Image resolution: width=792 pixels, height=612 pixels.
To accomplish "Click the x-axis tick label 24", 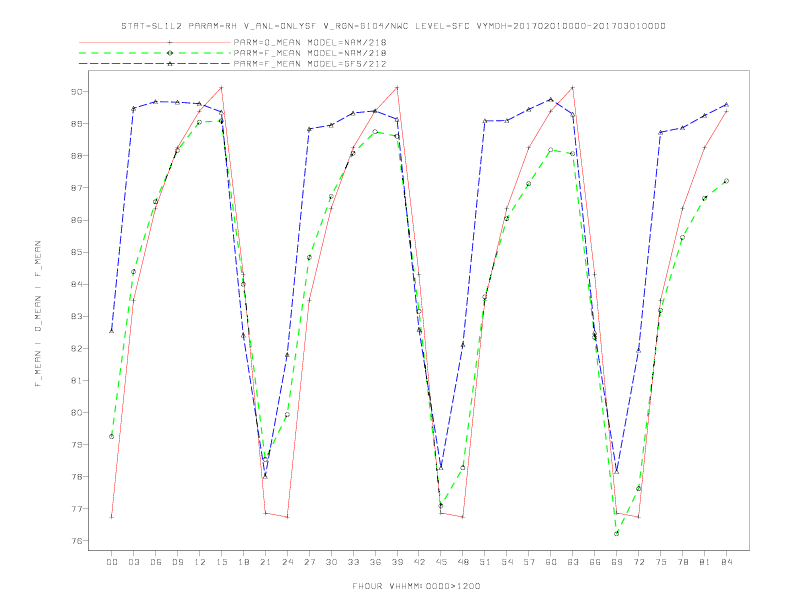I will [x=287, y=562].
